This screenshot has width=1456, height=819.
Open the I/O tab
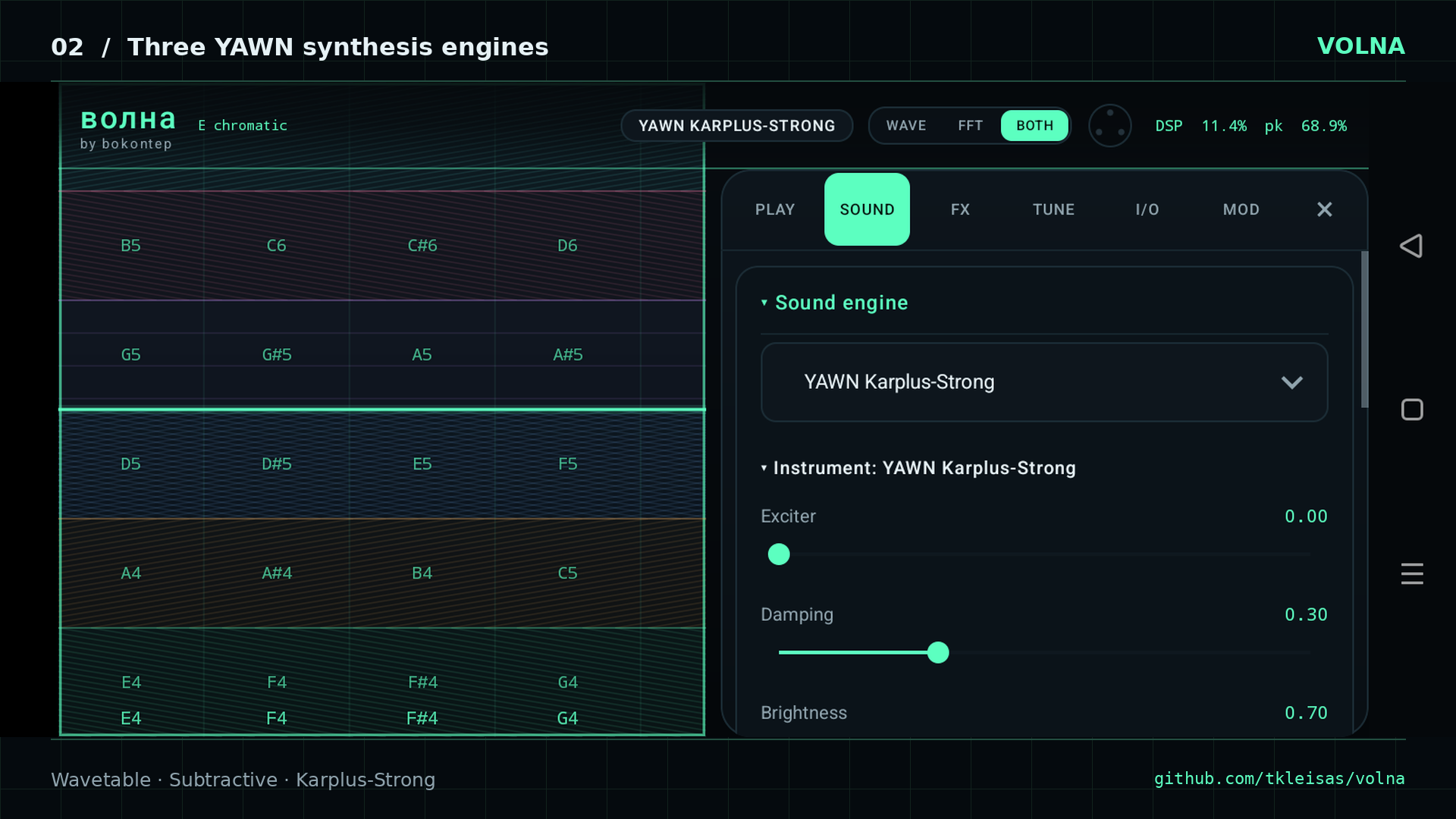click(1147, 209)
